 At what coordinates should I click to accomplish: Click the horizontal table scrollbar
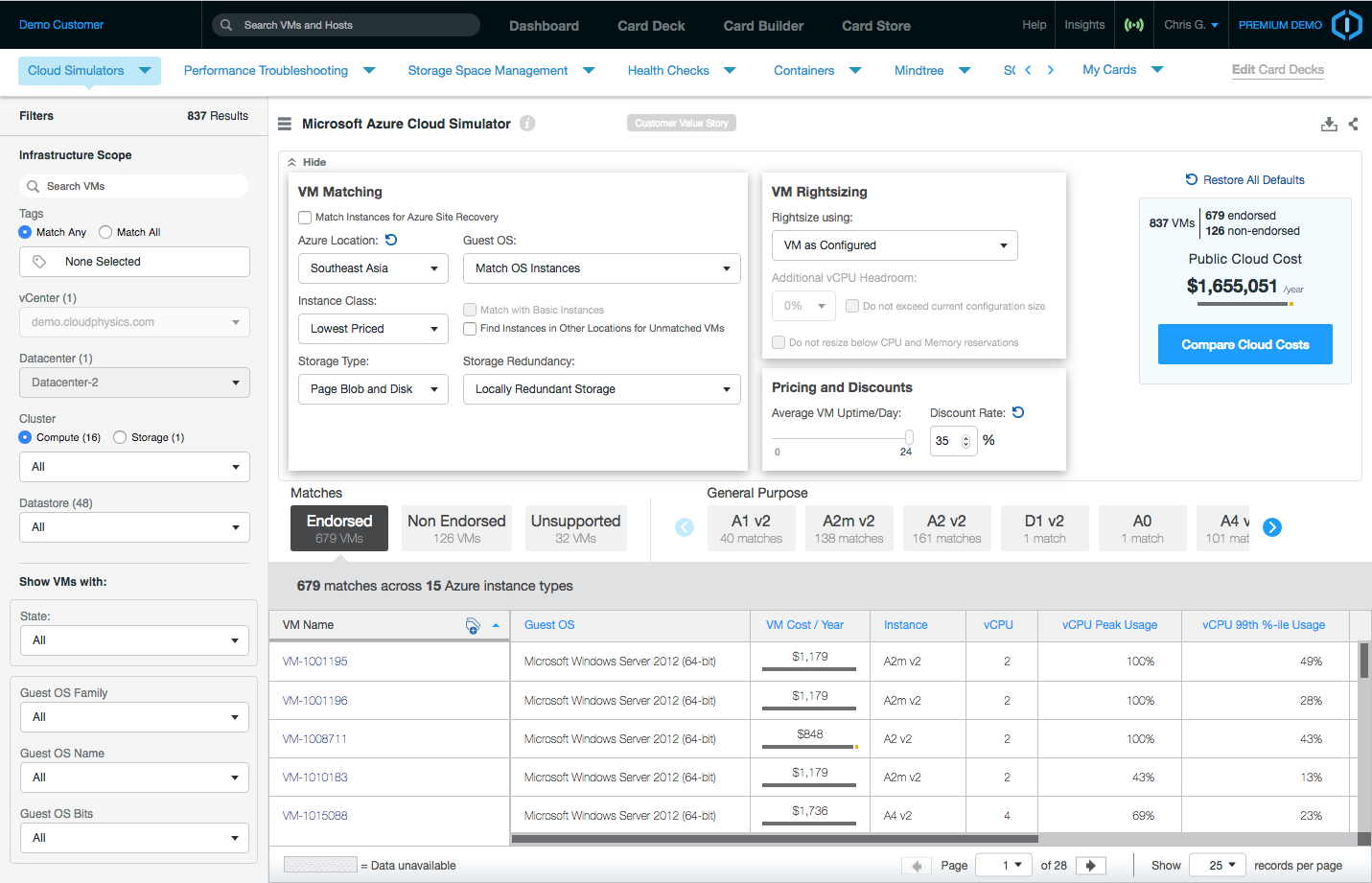click(x=775, y=839)
